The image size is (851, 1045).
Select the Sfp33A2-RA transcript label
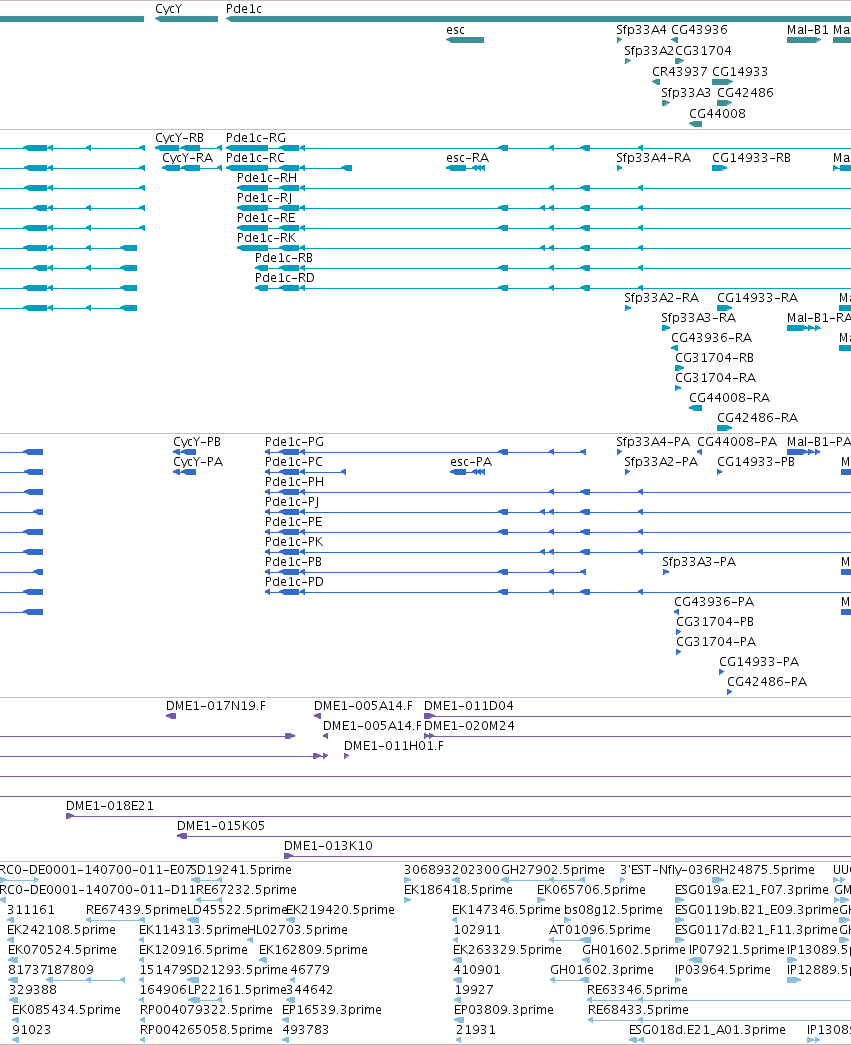tap(662, 298)
